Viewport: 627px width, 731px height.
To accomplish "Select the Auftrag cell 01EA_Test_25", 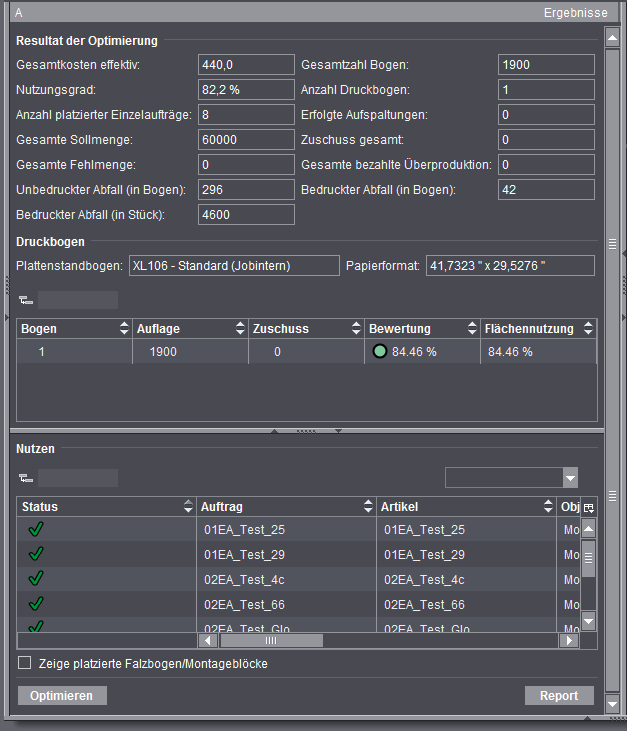I will click(x=286, y=530).
